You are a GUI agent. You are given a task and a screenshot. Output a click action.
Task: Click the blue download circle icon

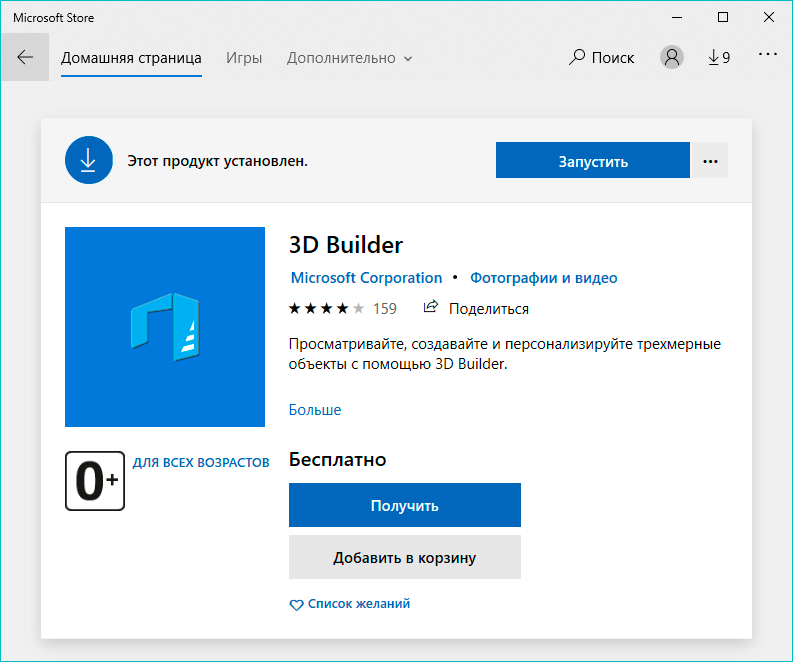89,160
